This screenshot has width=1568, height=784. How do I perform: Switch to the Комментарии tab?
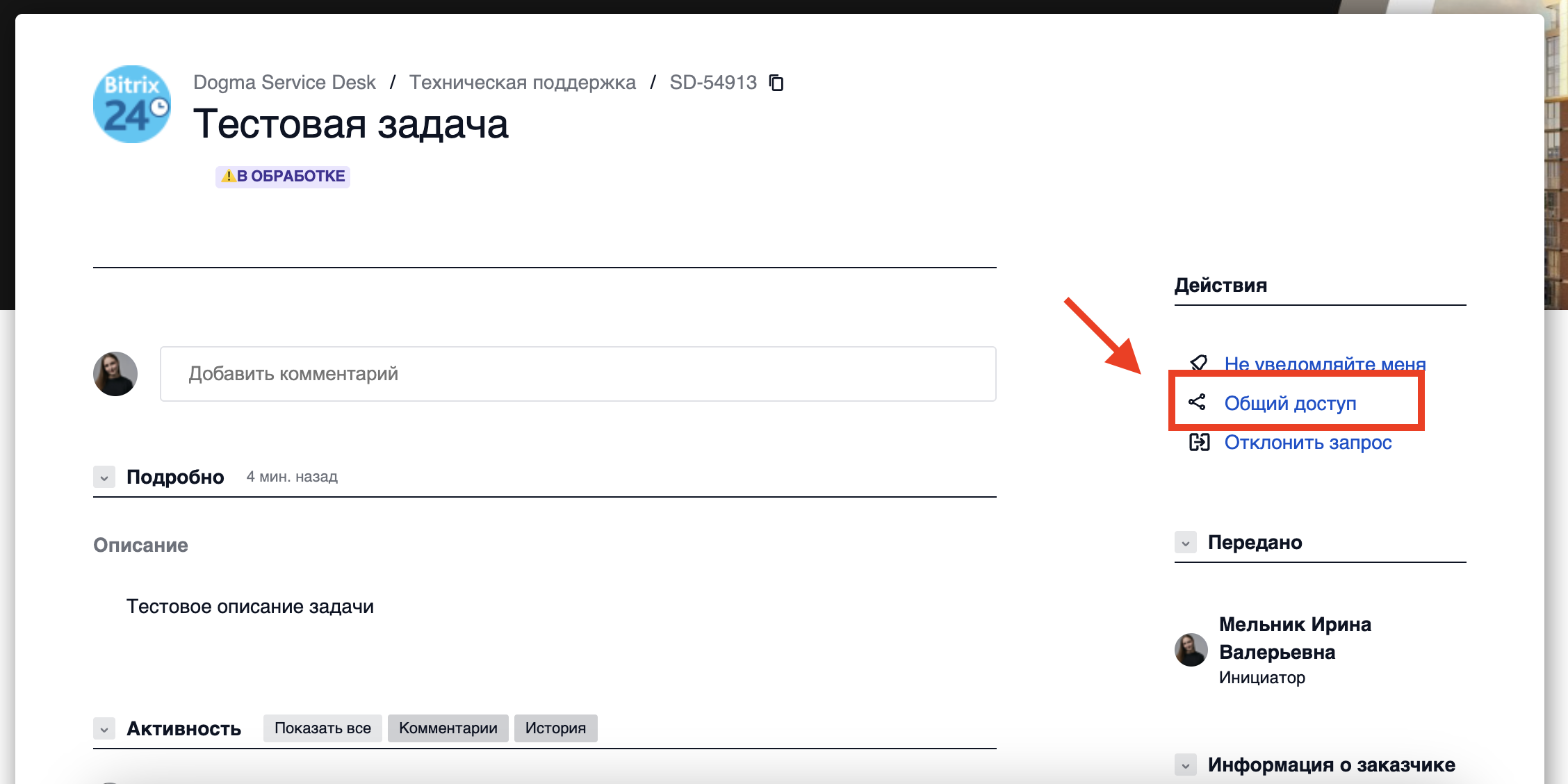pyautogui.click(x=448, y=728)
